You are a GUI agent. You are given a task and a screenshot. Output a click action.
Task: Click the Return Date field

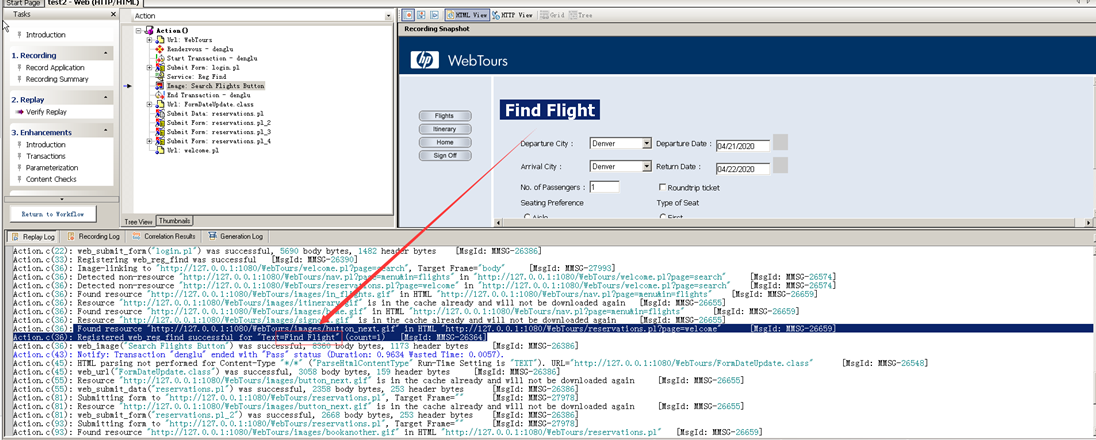coord(742,169)
